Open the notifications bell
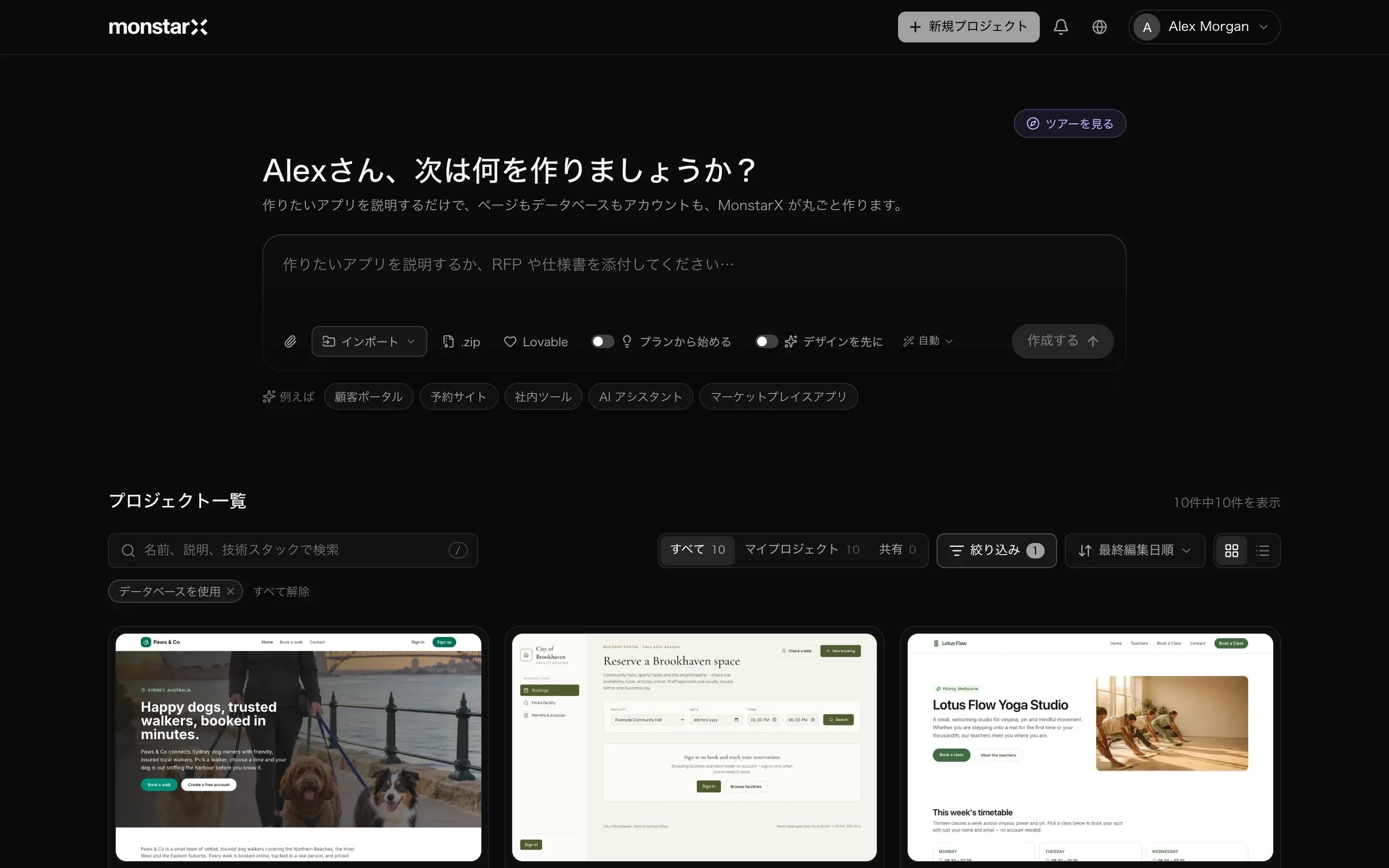The height and width of the screenshot is (868, 1389). coord(1061,27)
